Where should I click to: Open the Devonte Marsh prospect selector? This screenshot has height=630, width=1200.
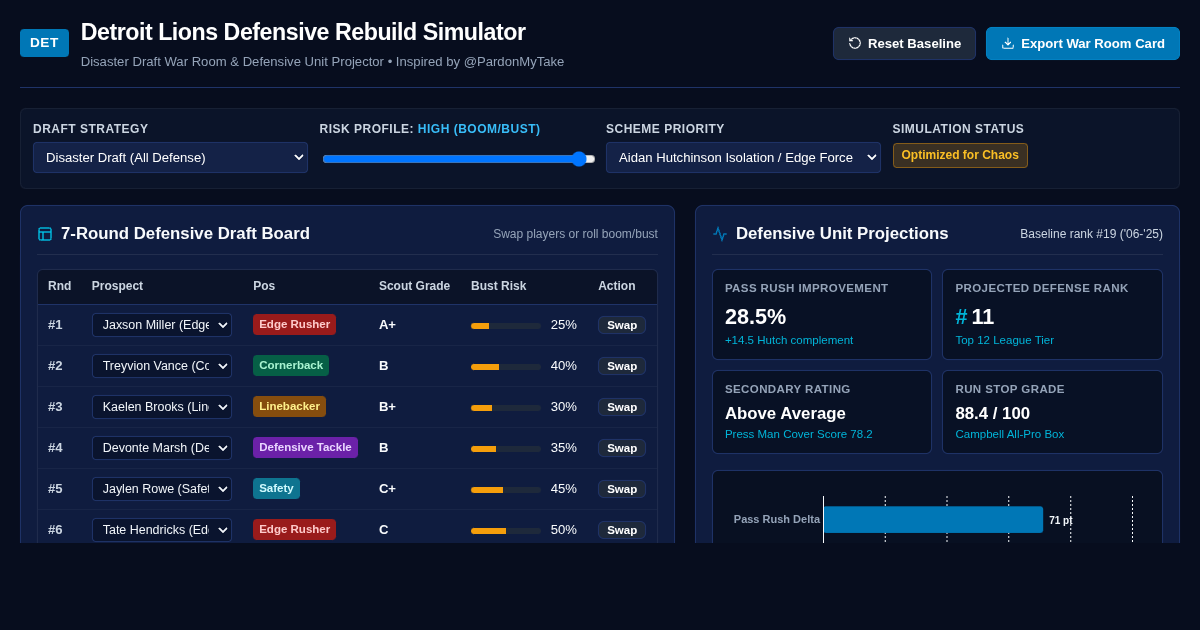coord(162,448)
